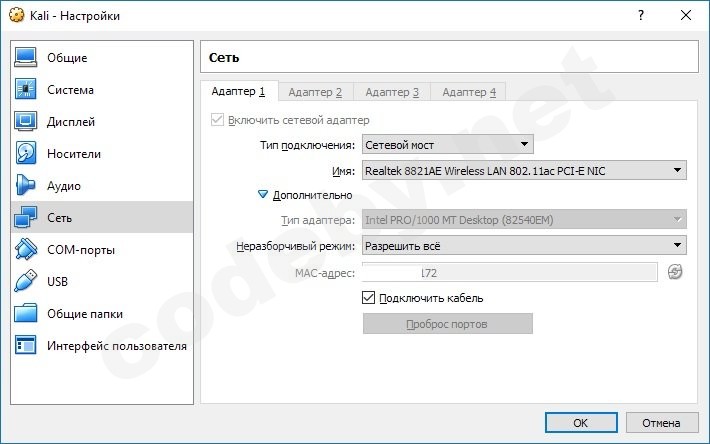Switch to Адаптер 3 tab

(392, 92)
